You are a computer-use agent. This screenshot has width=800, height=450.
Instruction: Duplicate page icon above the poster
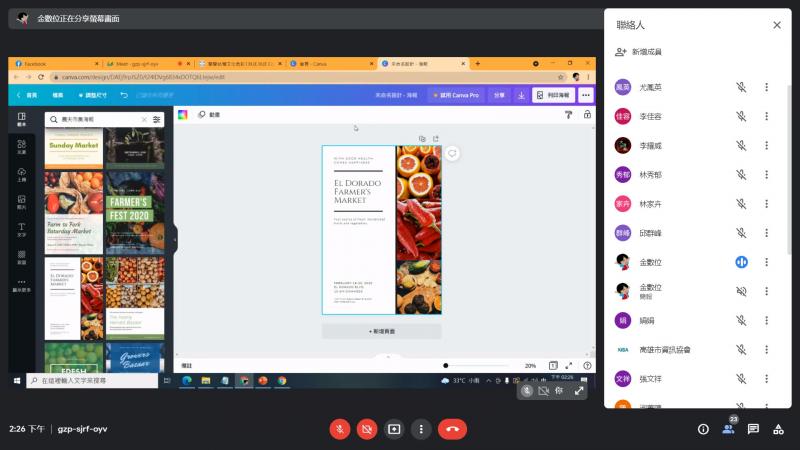click(x=422, y=139)
